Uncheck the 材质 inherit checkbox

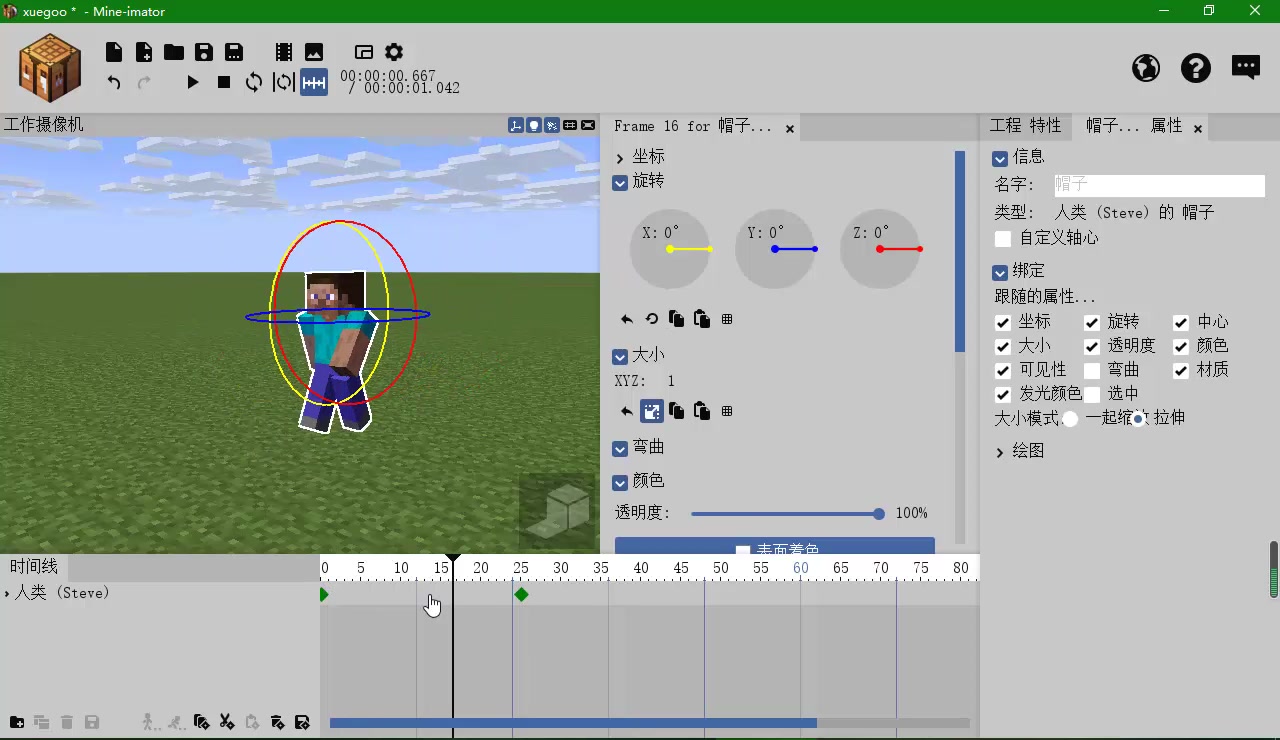click(1181, 370)
